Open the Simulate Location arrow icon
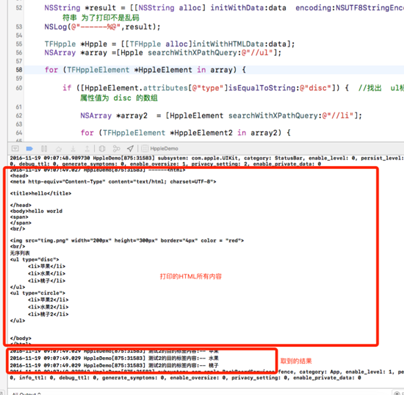Image resolution: width=404 pixels, height=395 pixels. pos(130,148)
